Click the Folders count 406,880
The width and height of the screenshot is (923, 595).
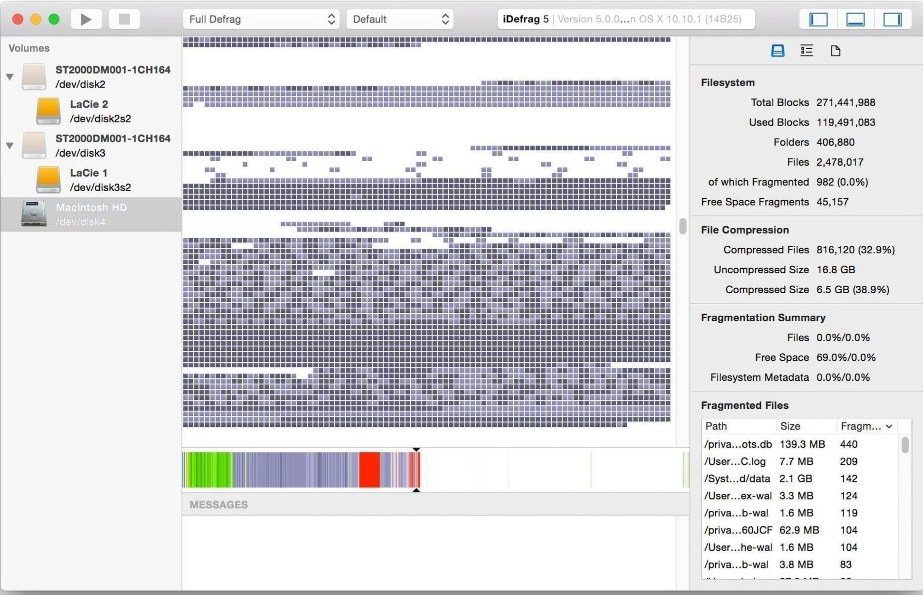835,142
